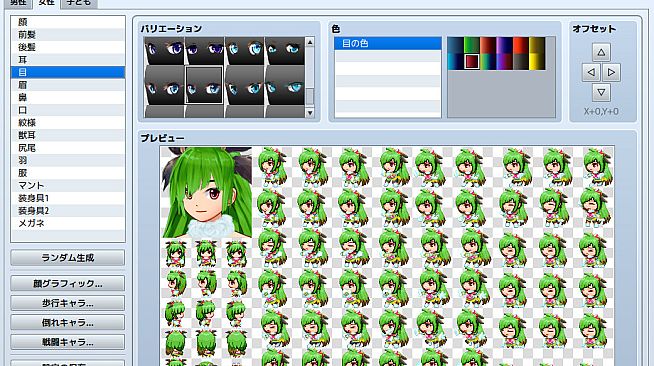Image resolution: width=654 pixels, height=366 pixels.
Task: Select 眉 in the parts list
Action: (x=68, y=85)
